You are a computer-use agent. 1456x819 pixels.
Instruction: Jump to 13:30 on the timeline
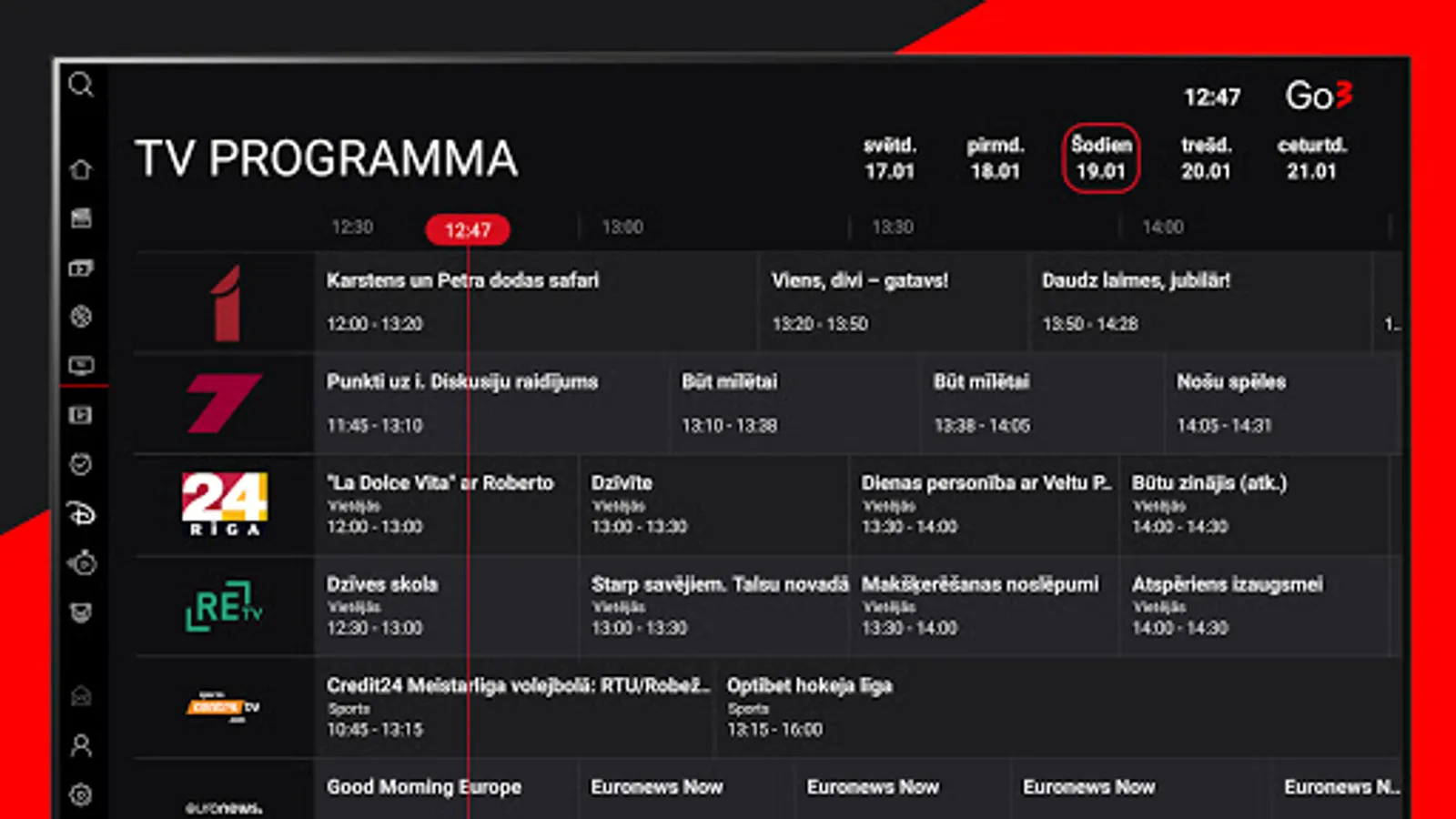(893, 227)
